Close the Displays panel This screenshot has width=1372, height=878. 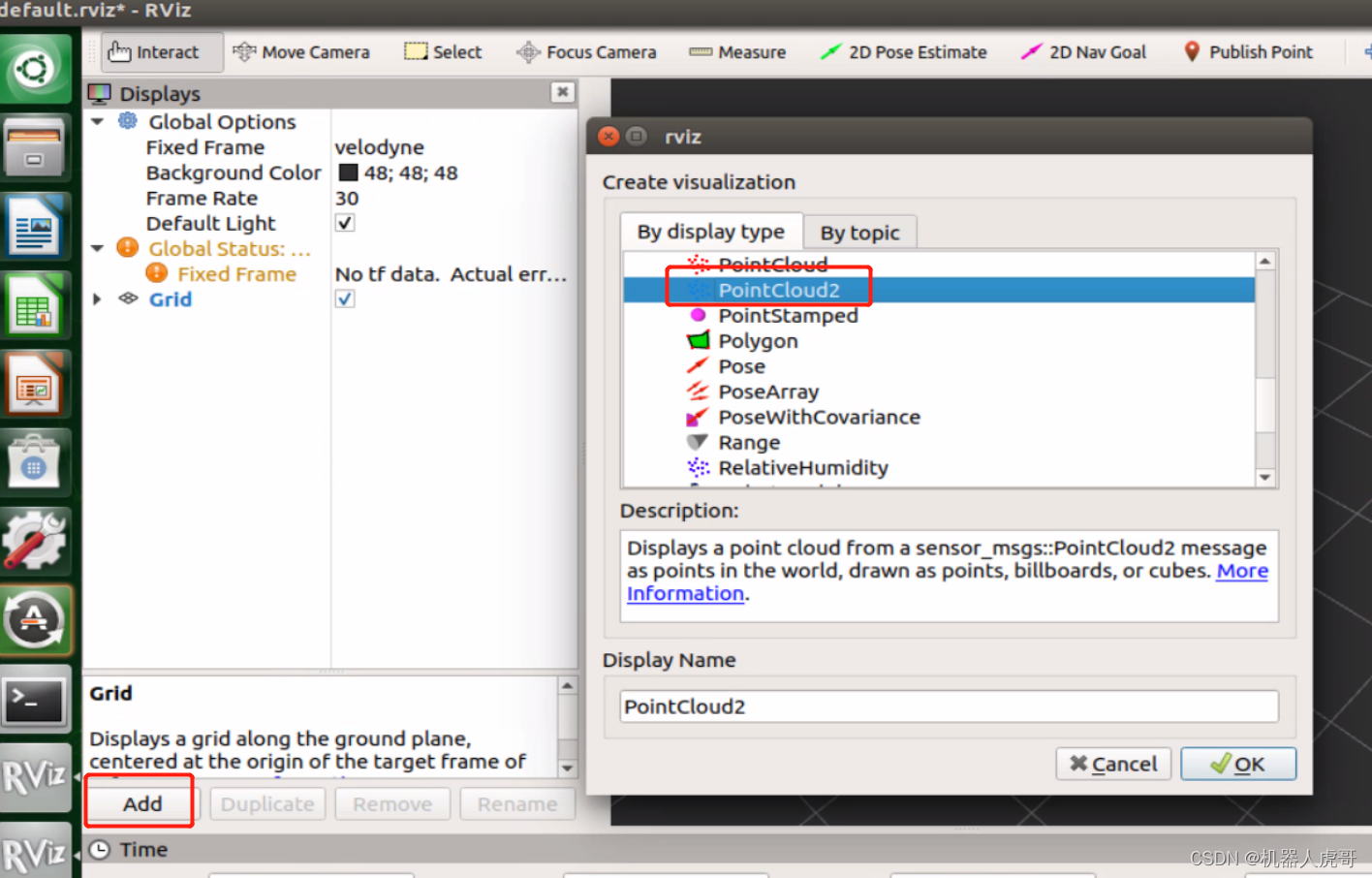pyautogui.click(x=562, y=92)
